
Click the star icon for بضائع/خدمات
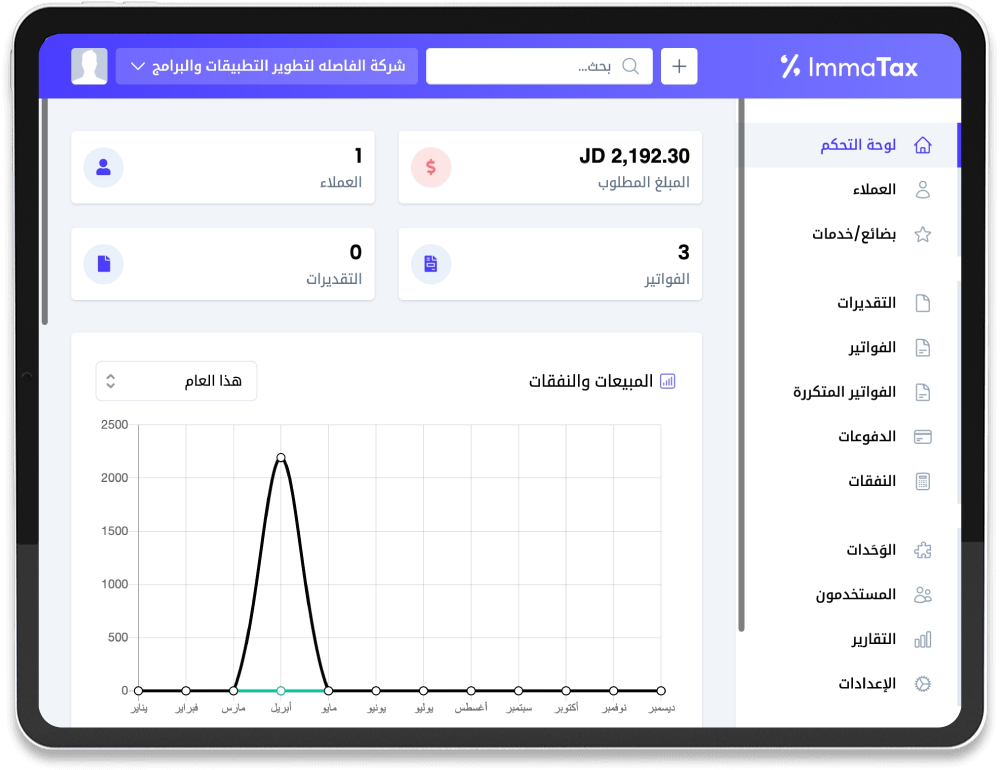pos(922,234)
